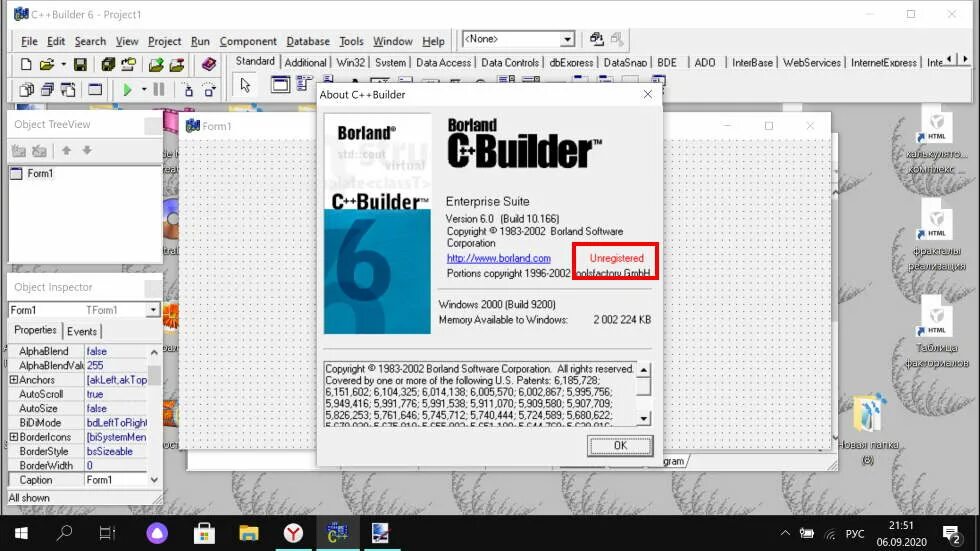
Task: Open the Yandex Browser taskbar icon
Action: 293,533
